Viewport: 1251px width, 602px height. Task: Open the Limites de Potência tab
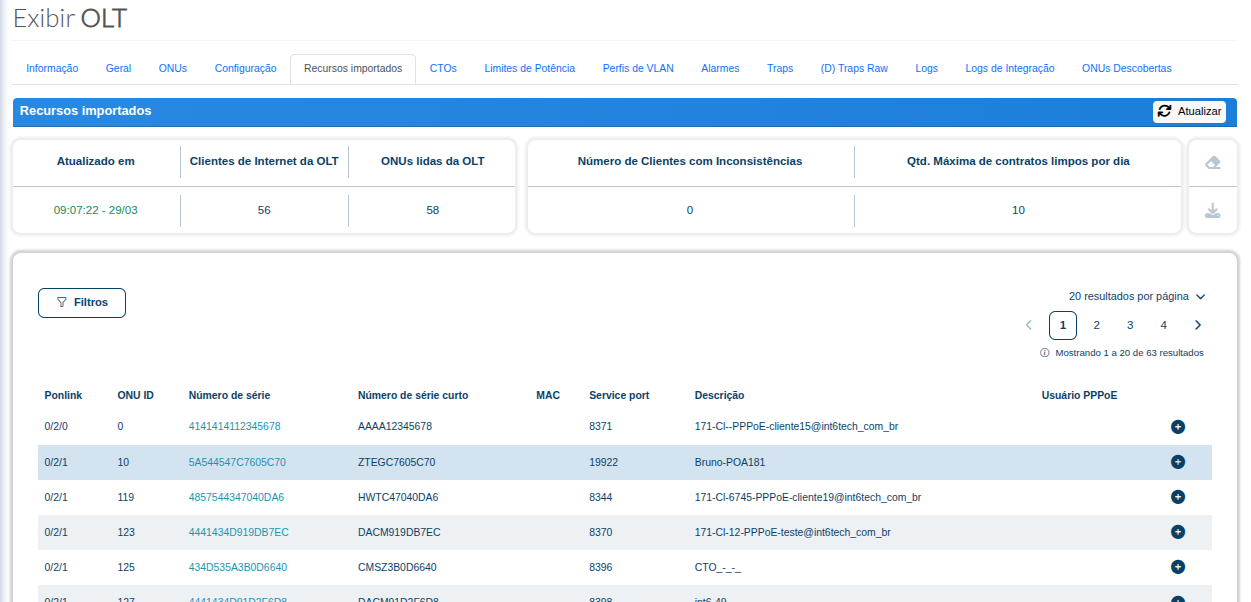pos(529,69)
